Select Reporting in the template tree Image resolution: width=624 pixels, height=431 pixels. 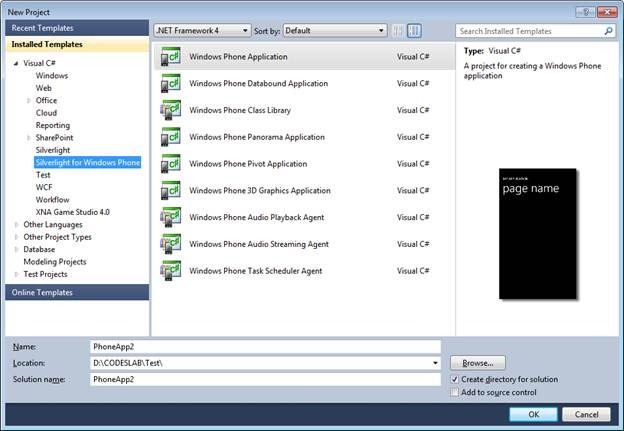(53, 125)
